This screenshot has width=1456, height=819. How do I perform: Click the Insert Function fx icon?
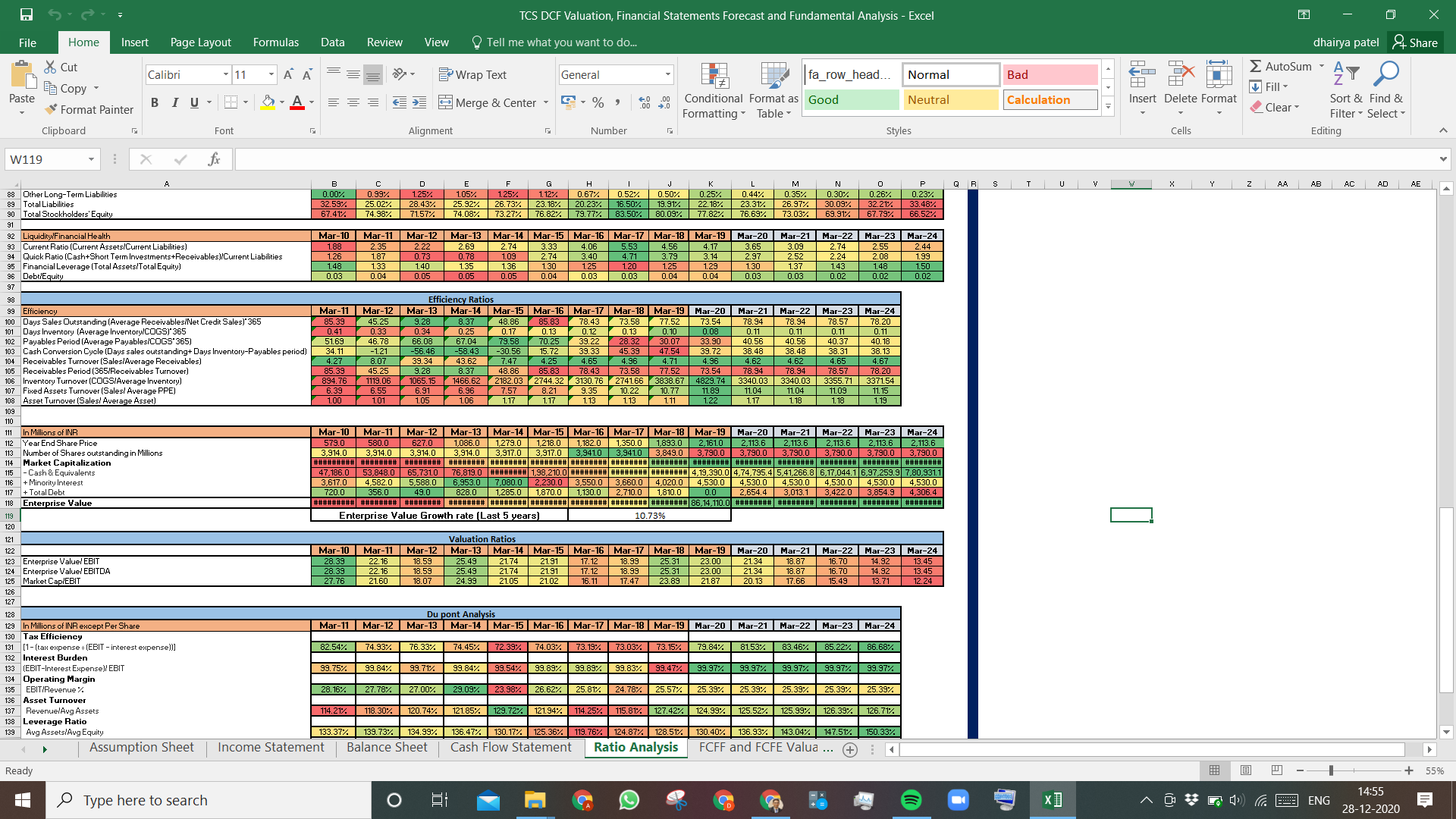(214, 159)
